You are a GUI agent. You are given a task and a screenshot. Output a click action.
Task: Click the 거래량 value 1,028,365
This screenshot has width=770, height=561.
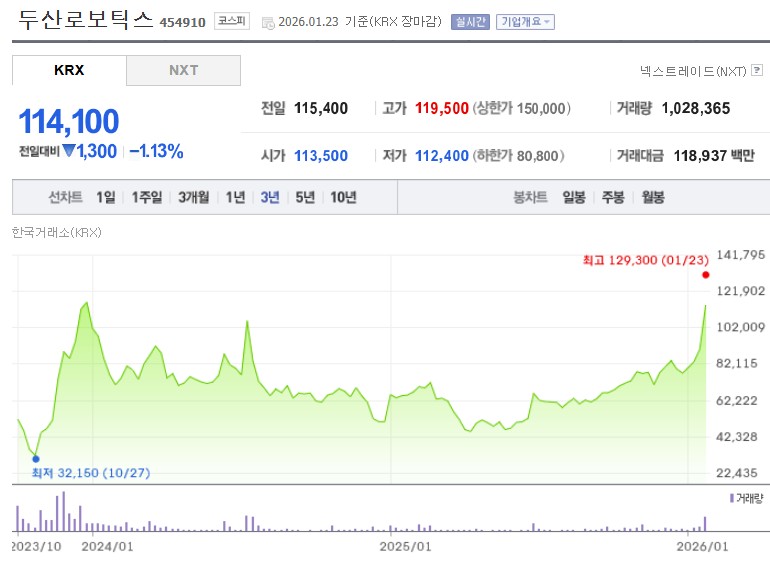(x=696, y=108)
